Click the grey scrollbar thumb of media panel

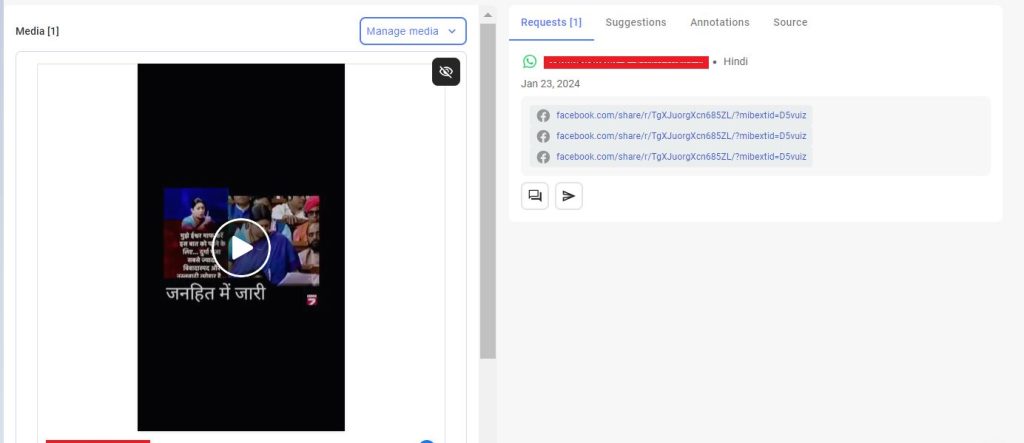tap(488, 191)
